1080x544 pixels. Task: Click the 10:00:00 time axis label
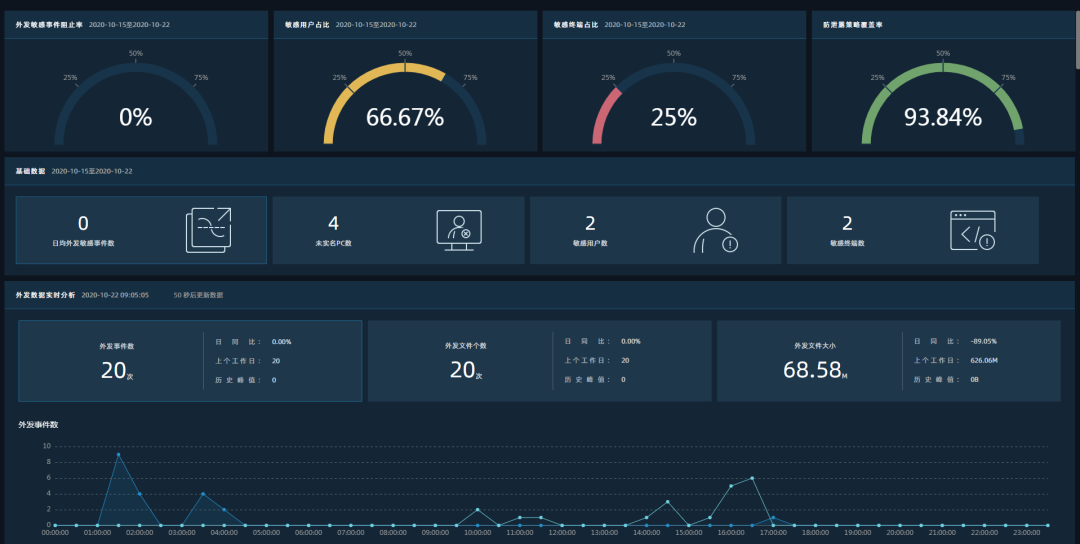477,533
